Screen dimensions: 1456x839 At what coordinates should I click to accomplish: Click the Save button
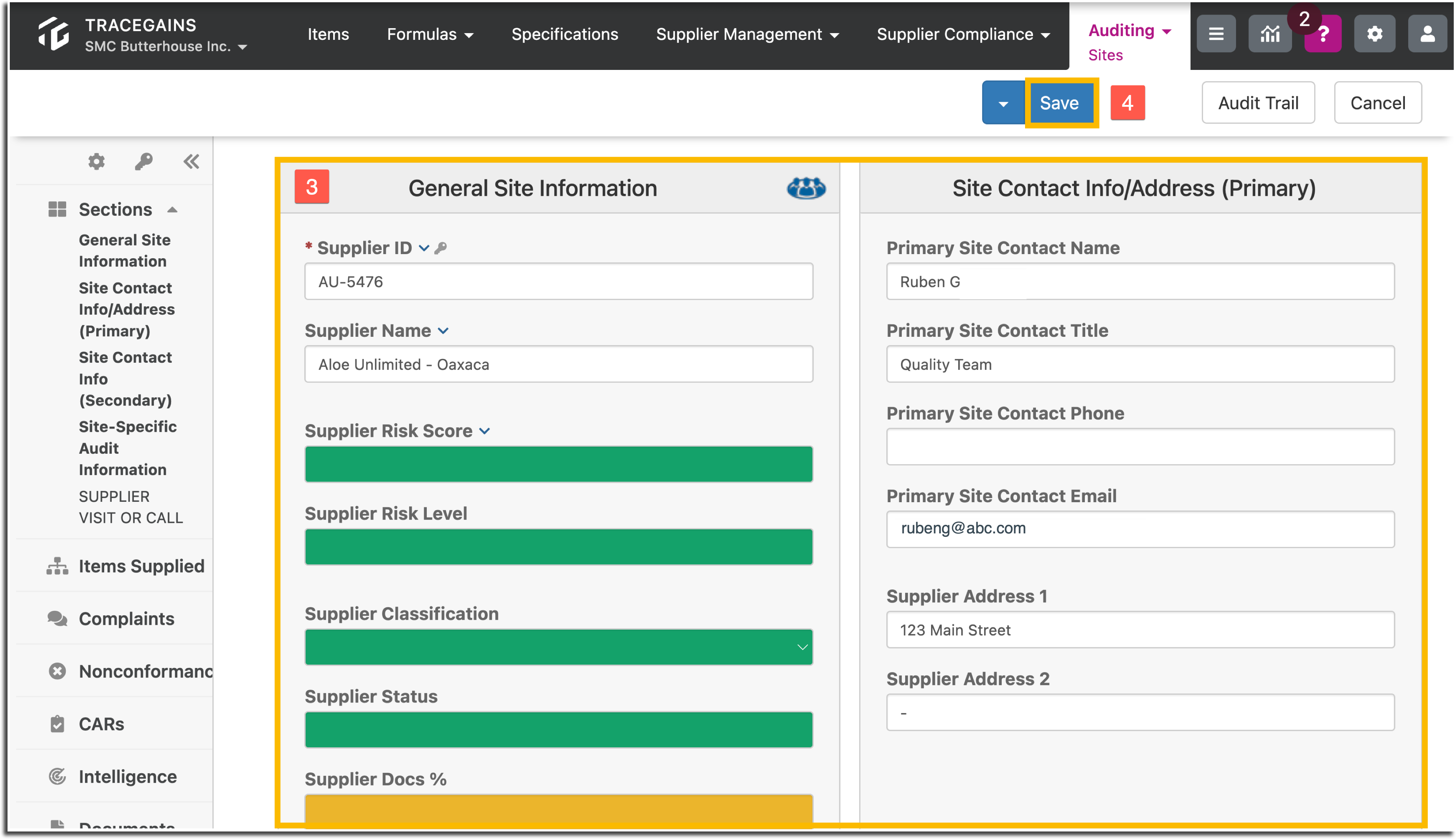coord(1059,103)
